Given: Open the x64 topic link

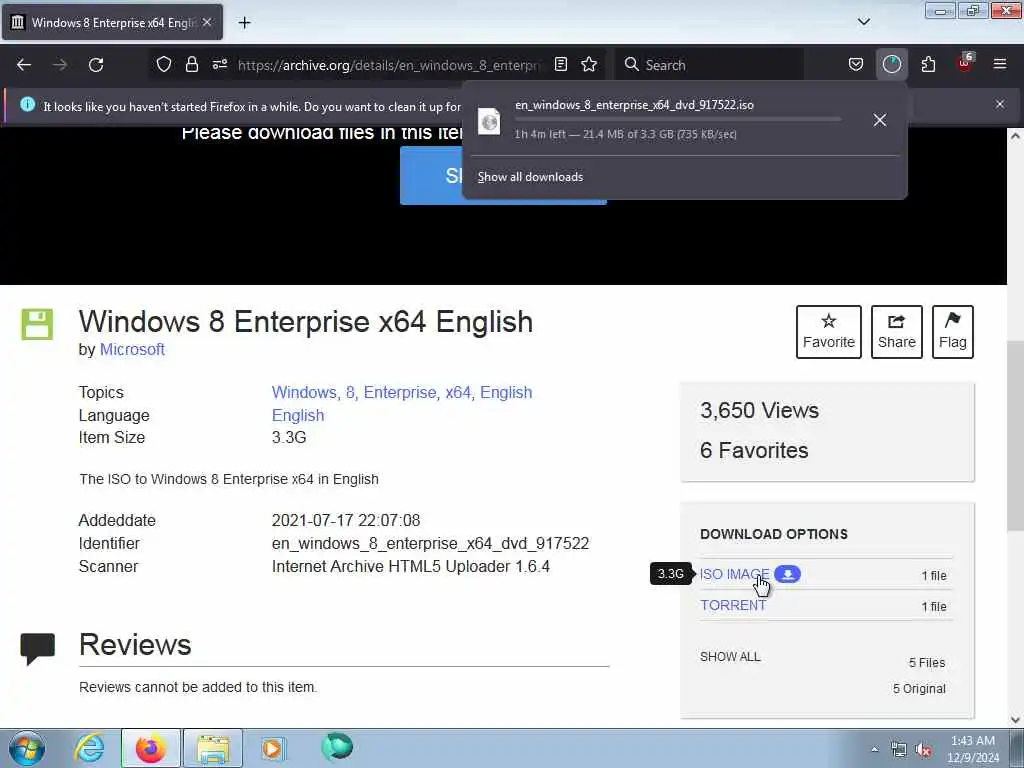Looking at the screenshot, I should pos(458,392).
